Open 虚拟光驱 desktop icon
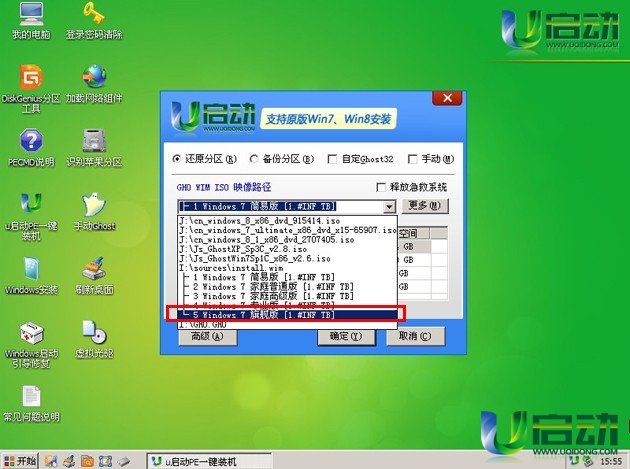The image size is (630, 469). (94, 332)
